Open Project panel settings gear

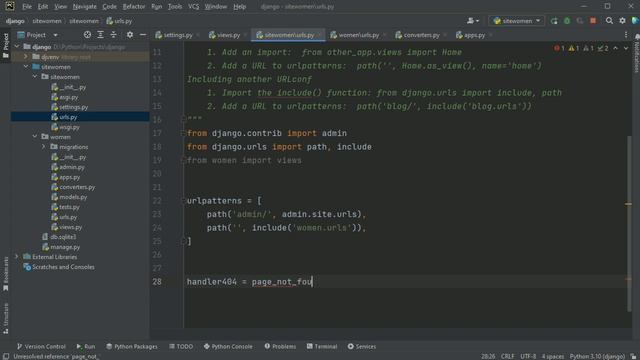pos(130,35)
